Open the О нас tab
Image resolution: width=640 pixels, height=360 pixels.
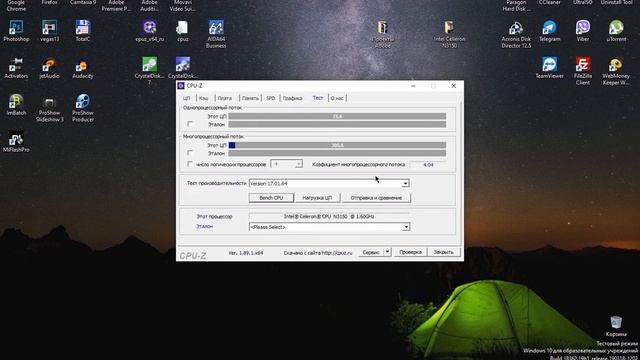point(337,98)
